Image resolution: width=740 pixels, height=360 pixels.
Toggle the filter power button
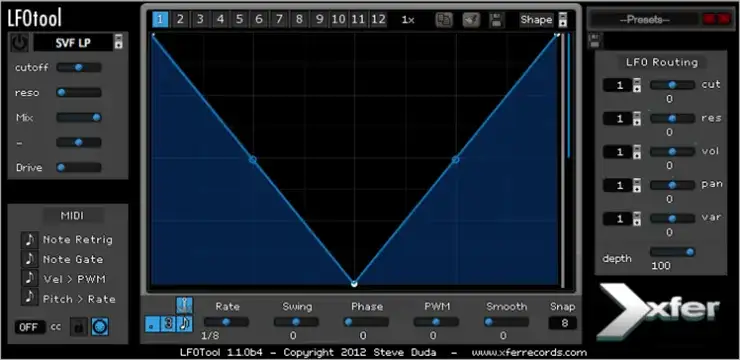(x=19, y=43)
